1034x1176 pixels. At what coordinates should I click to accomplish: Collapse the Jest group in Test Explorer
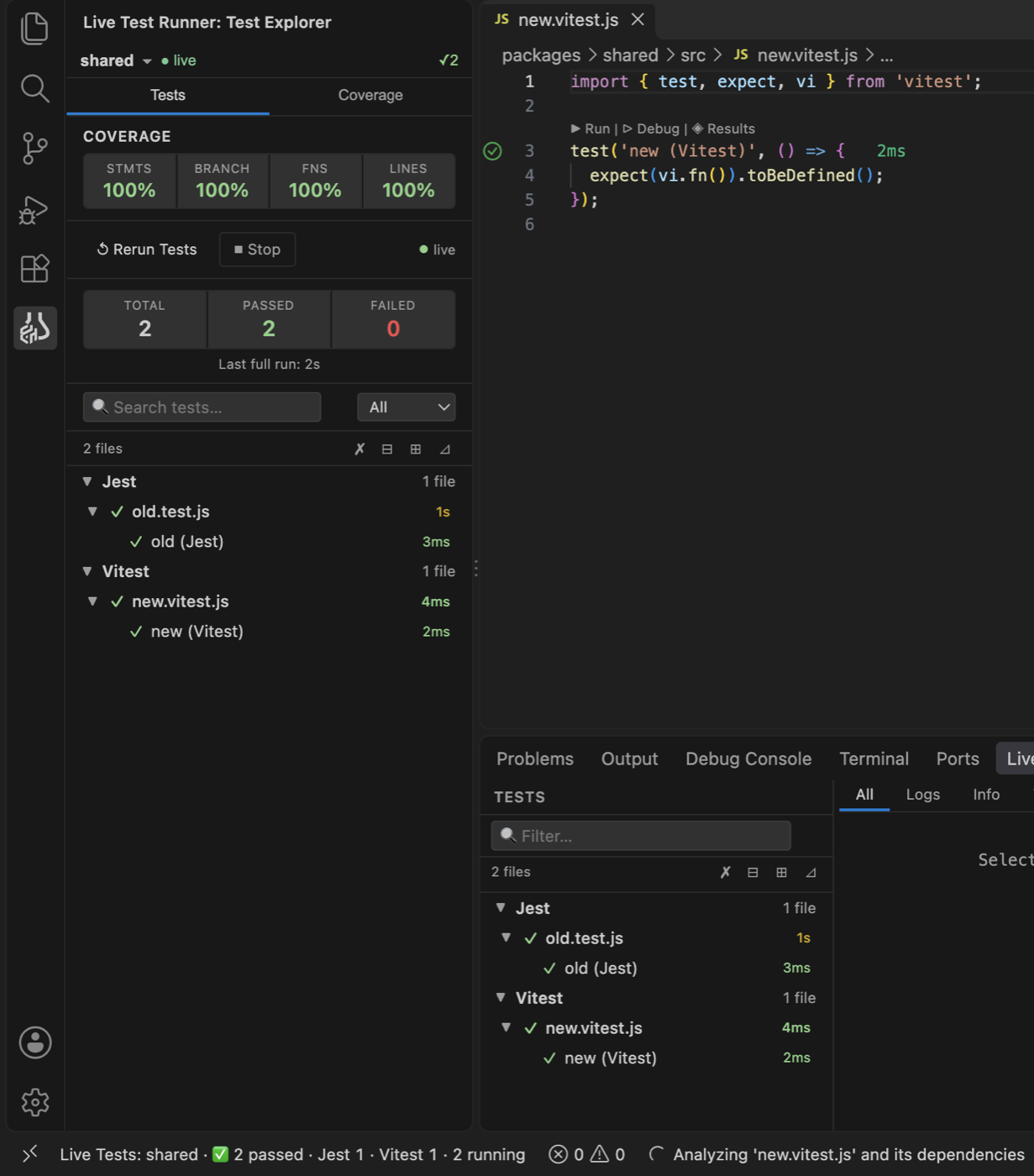coord(87,481)
